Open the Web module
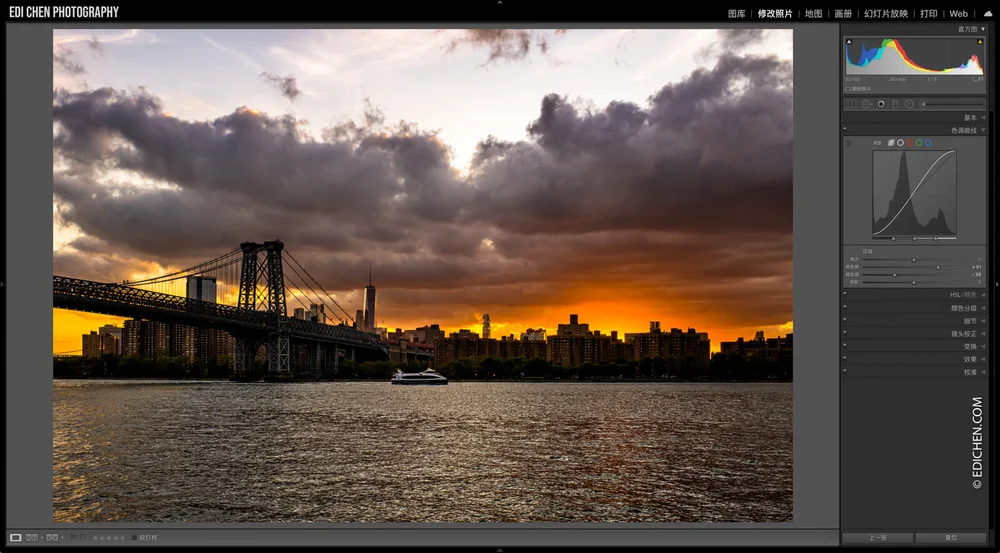Screen dimensions: 1000x553 point(959,13)
